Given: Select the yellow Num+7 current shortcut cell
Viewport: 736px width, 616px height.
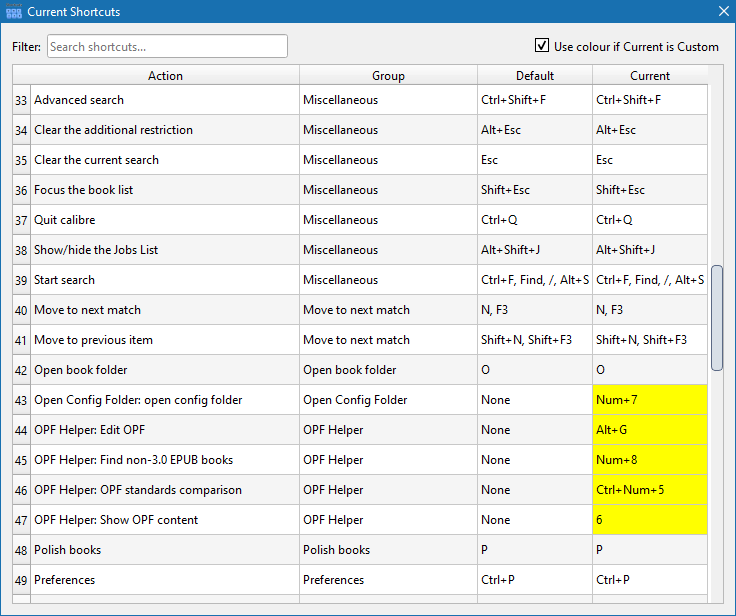Looking at the screenshot, I should click(650, 400).
